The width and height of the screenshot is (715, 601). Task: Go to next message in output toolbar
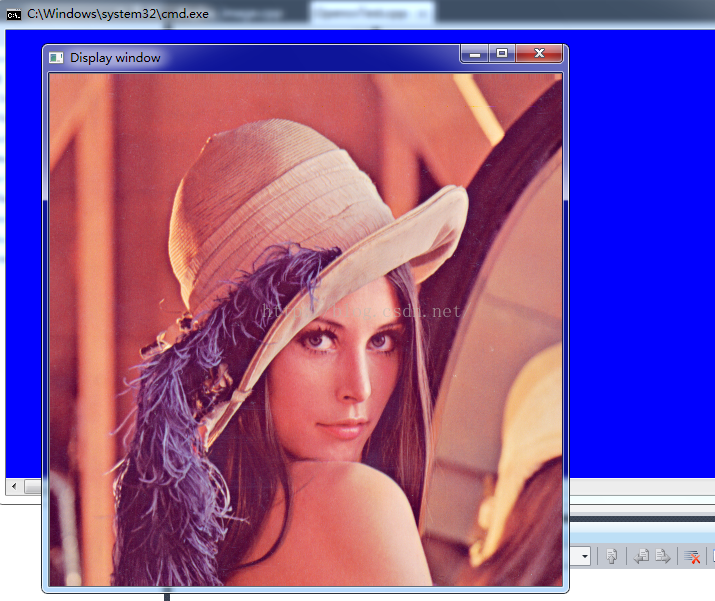[663, 556]
